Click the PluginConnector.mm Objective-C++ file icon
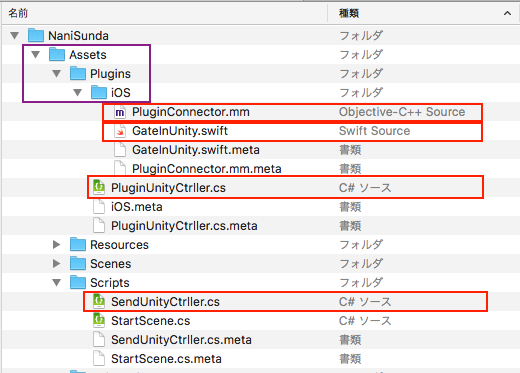 (120, 112)
